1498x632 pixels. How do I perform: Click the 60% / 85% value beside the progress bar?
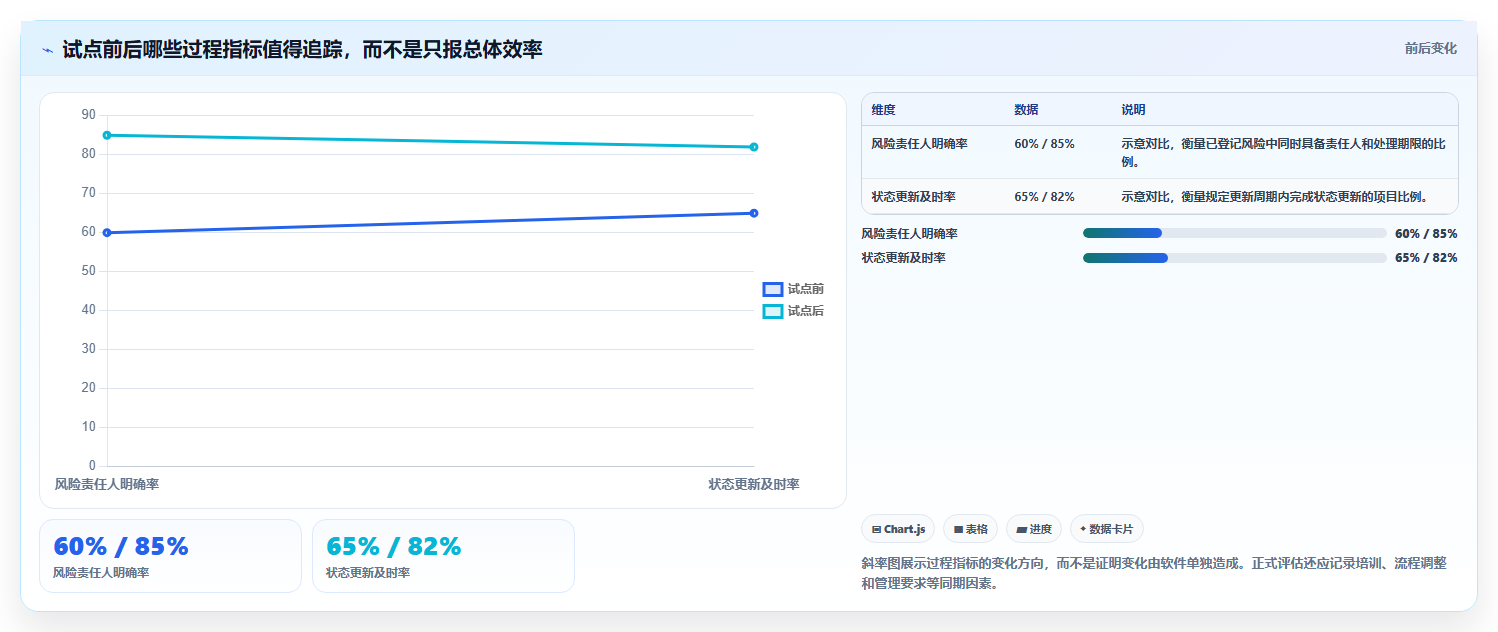[1426, 234]
